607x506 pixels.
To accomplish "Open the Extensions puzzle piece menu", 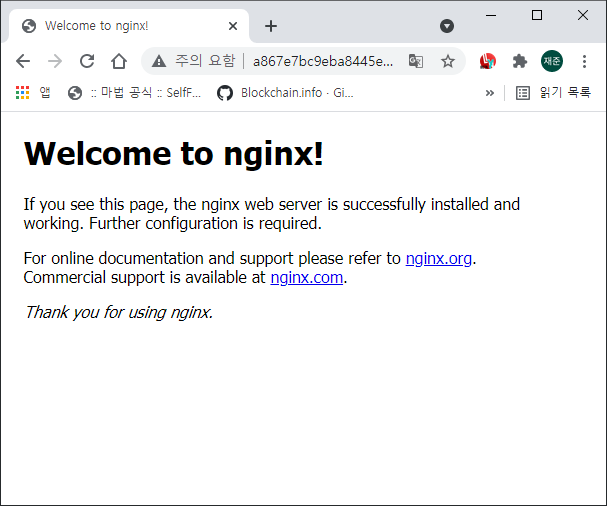I will tap(520, 61).
